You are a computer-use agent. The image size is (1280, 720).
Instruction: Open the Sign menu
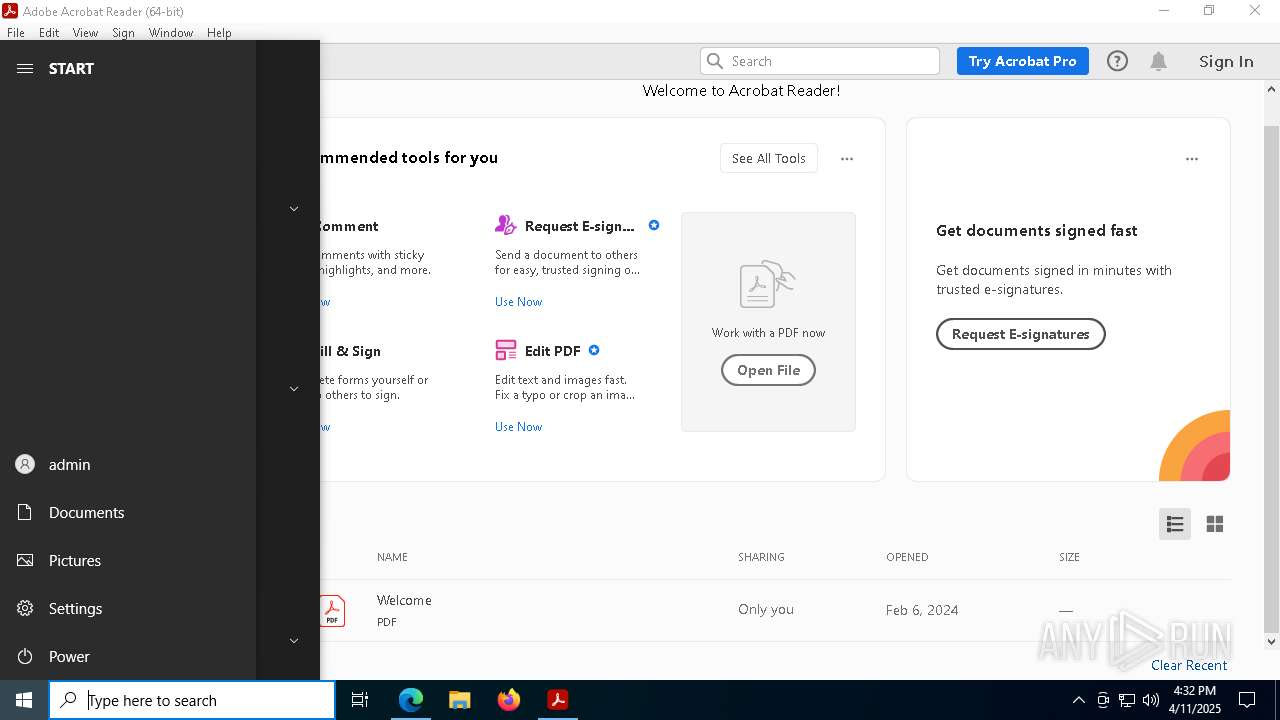click(x=123, y=32)
